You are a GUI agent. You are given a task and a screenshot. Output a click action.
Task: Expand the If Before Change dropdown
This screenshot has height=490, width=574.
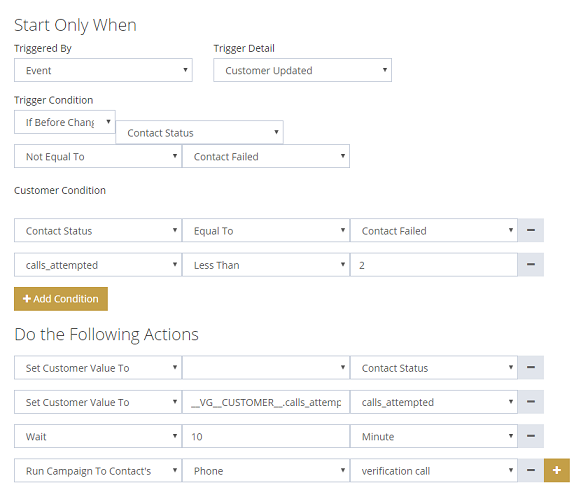click(65, 122)
